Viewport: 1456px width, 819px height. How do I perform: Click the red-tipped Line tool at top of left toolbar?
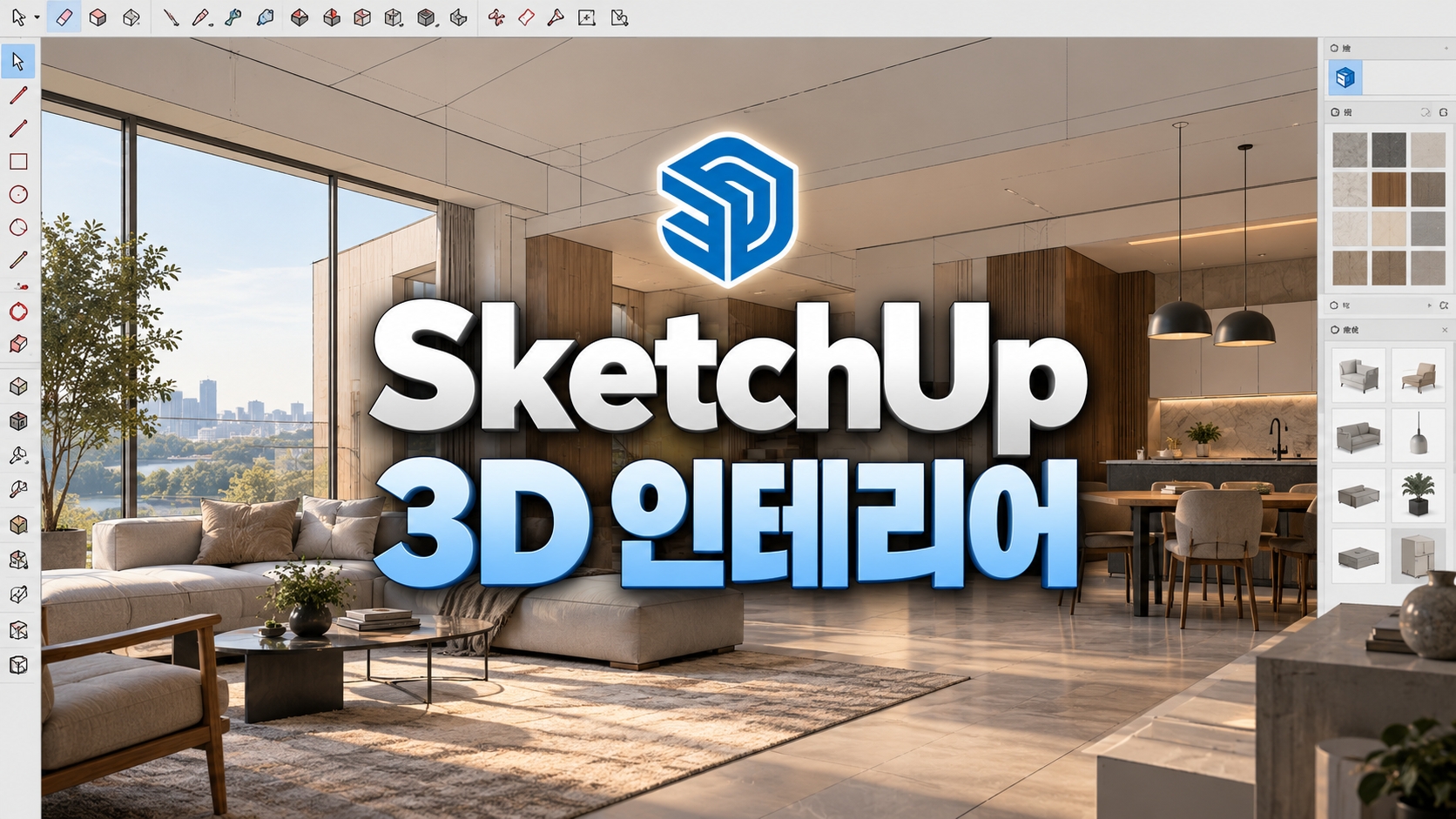[x=18, y=95]
